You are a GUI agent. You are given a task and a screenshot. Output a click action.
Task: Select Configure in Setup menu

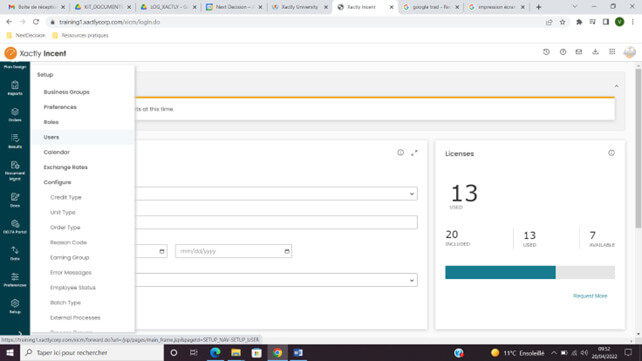57,182
